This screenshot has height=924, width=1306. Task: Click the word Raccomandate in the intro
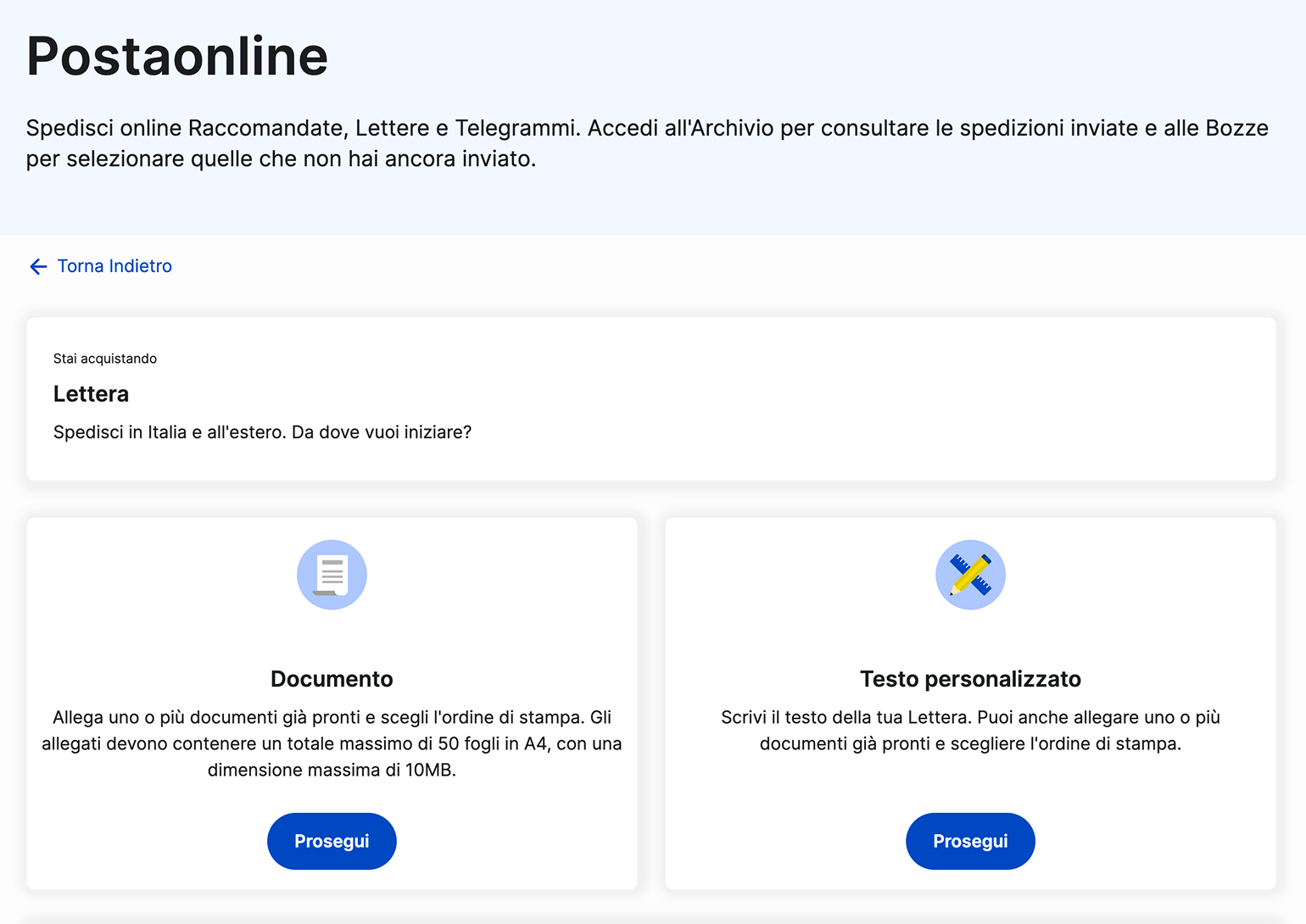click(x=265, y=128)
